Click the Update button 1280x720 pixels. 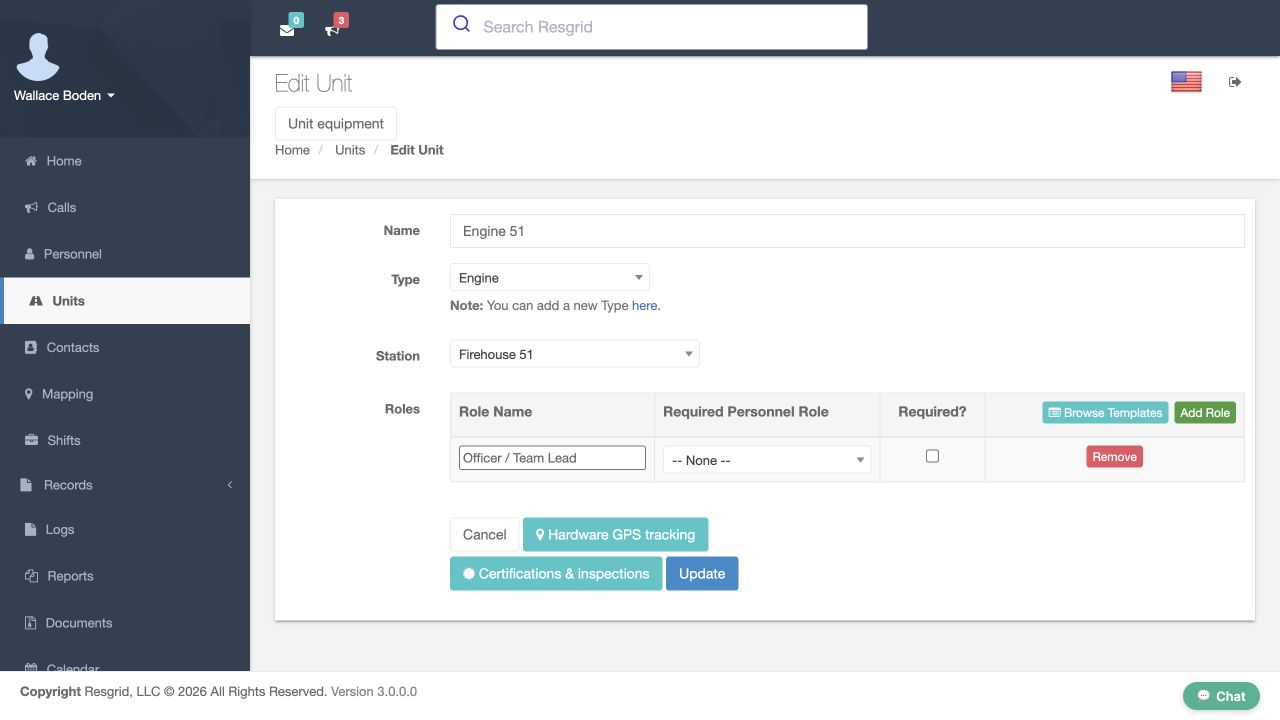pyautogui.click(x=702, y=574)
